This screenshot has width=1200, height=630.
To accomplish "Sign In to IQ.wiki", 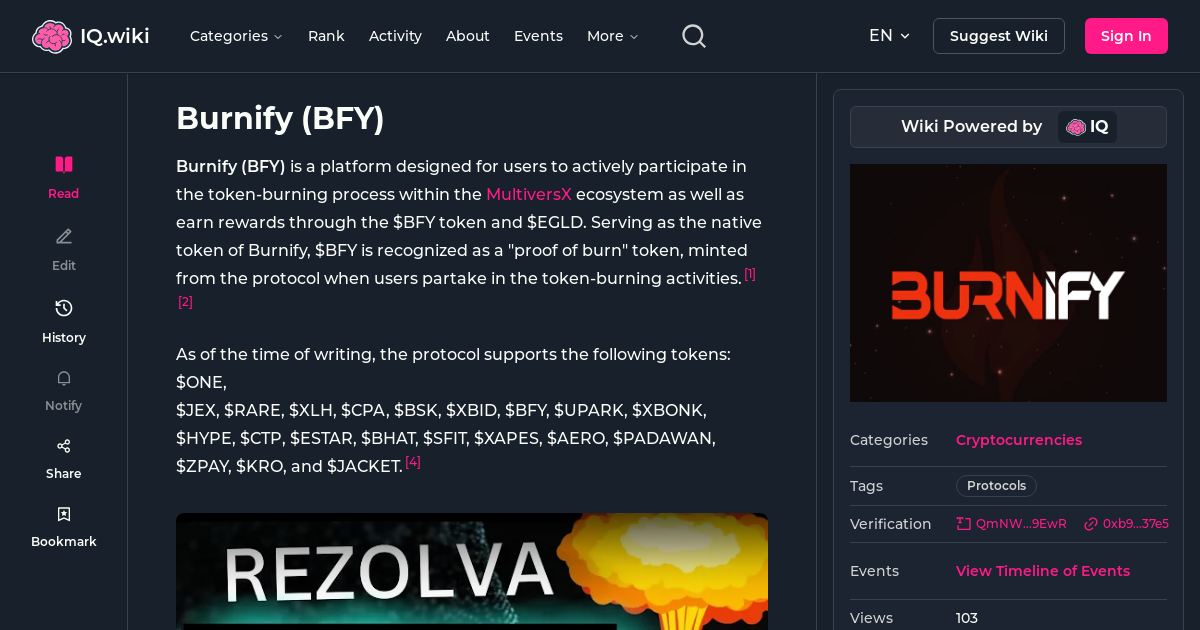I will point(1126,35).
